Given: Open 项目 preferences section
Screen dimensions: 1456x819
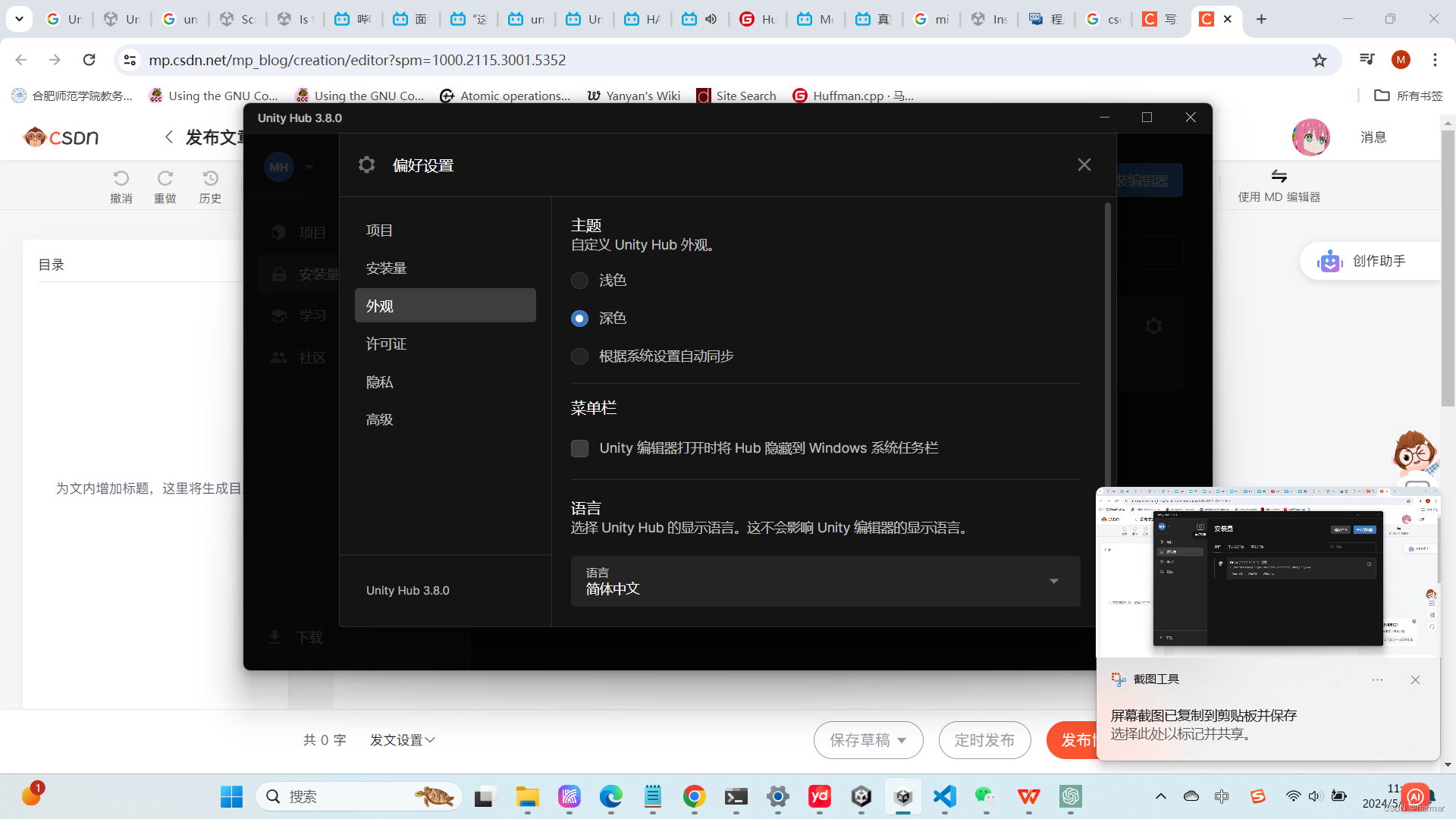Looking at the screenshot, I should [x=445, y=231].
